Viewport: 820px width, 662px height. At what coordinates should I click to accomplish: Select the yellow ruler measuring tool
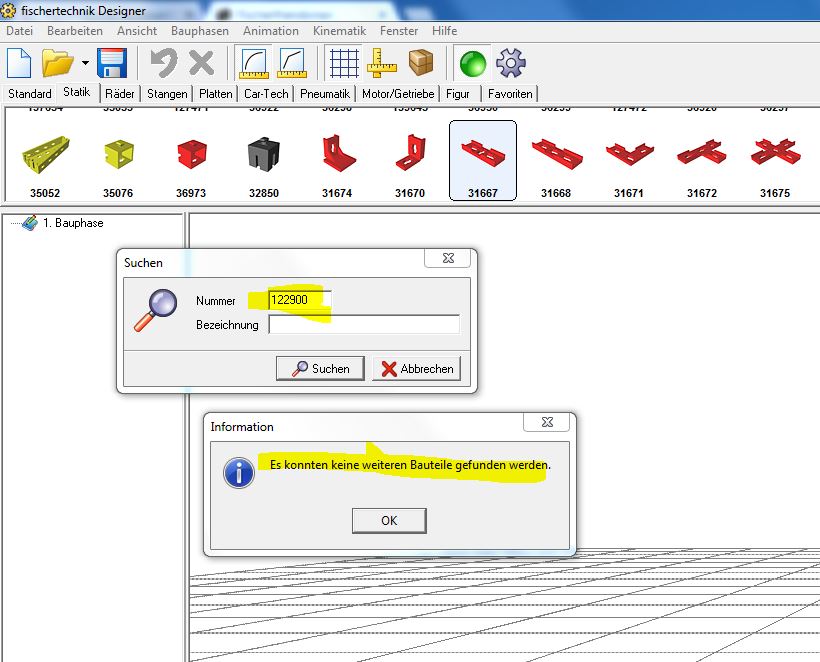click(382, 63)
